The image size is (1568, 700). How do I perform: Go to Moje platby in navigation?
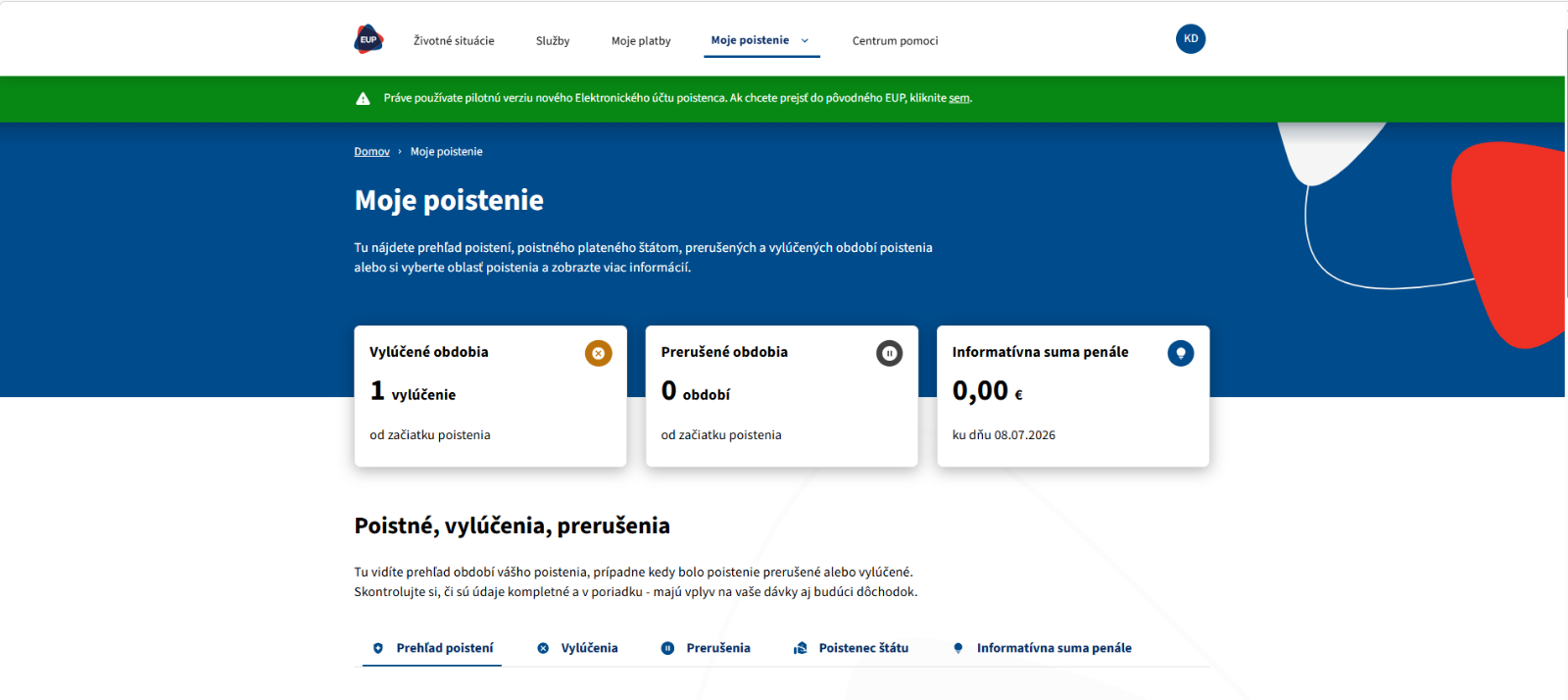click(x=641, y=41)
